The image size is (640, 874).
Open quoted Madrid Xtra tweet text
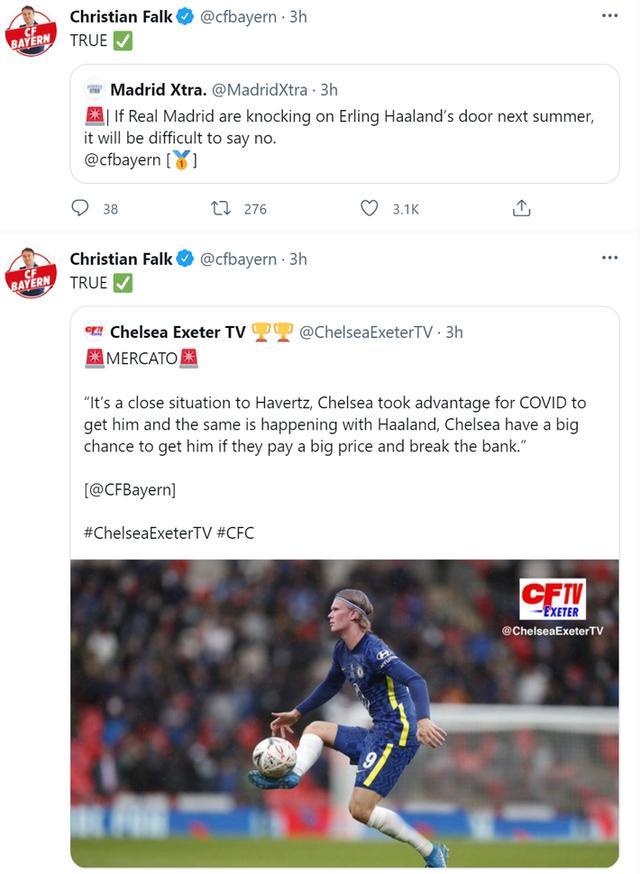click(x=340, y=126)
